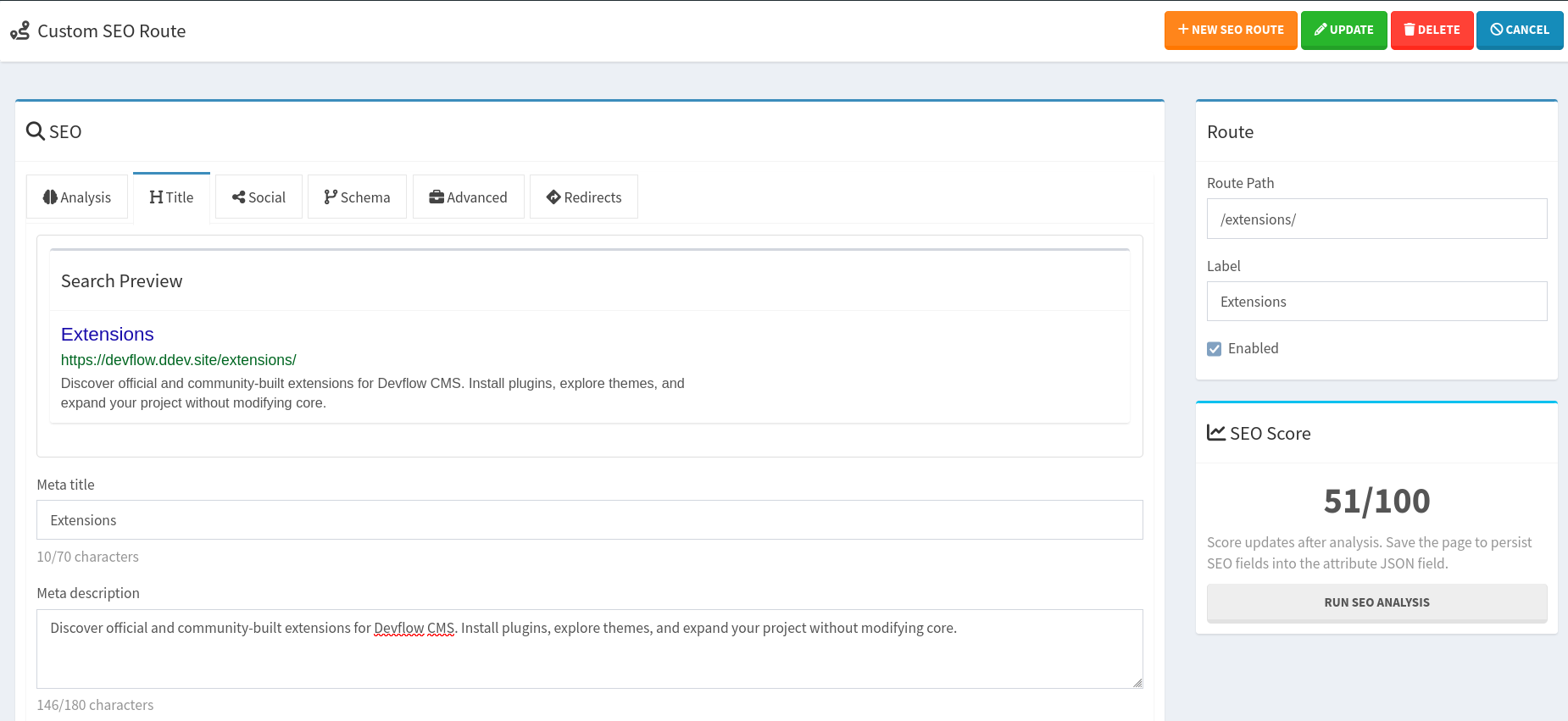Screen dimensions: 1568x721
Task: Open the Redirects tab
Action: click(584, 197)
